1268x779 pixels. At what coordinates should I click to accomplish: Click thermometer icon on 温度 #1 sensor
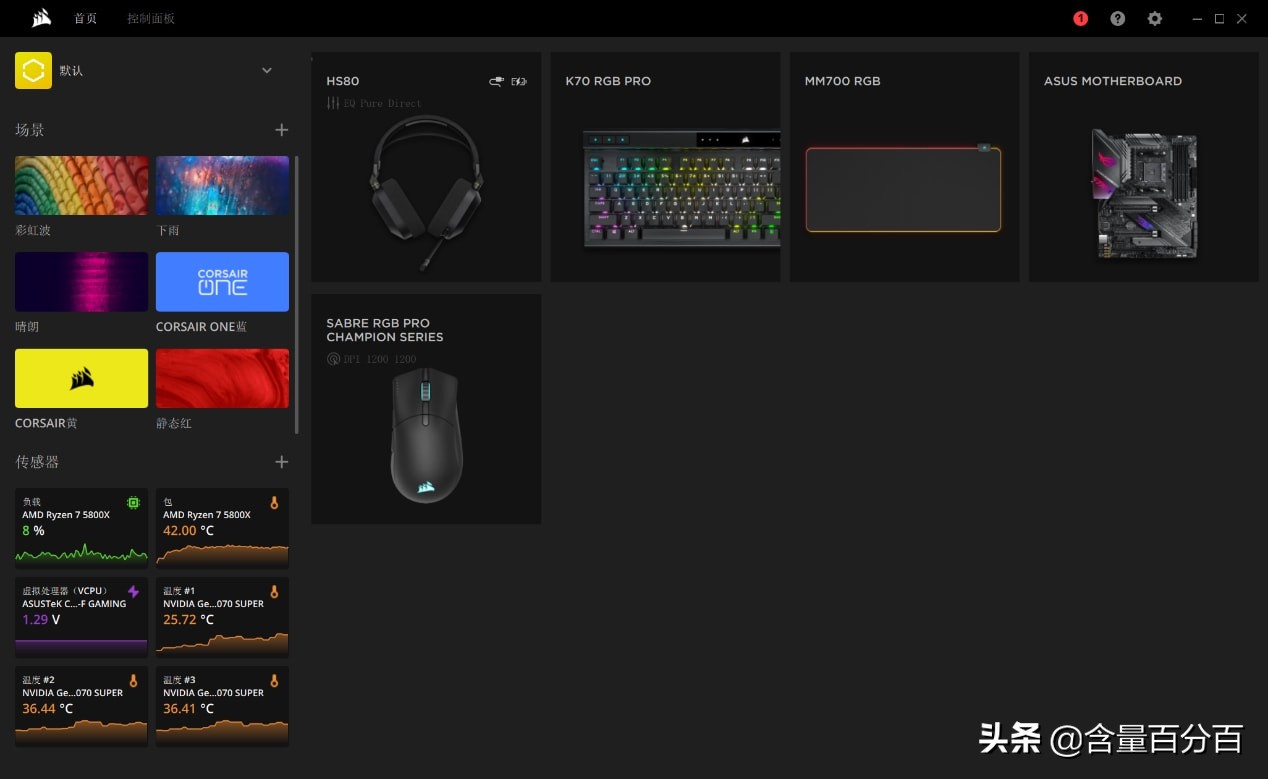pyautogui.click(x=274, y=591)
